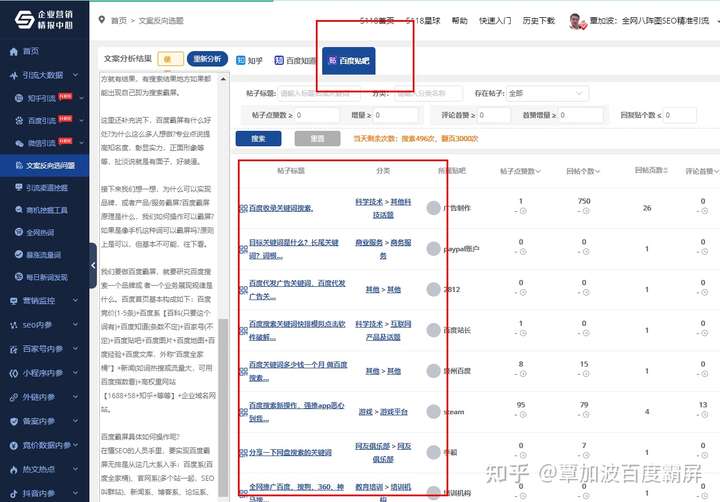This screenshot has width=720, height=502.
Task: Click the round avatar for the steam tieba
Action: [433, 412]
